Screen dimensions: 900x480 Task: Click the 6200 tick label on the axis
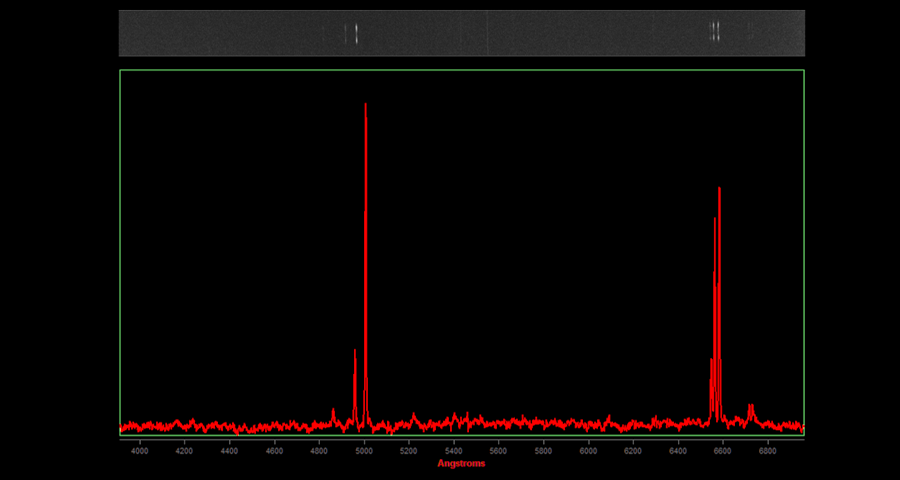coord(633,451)
